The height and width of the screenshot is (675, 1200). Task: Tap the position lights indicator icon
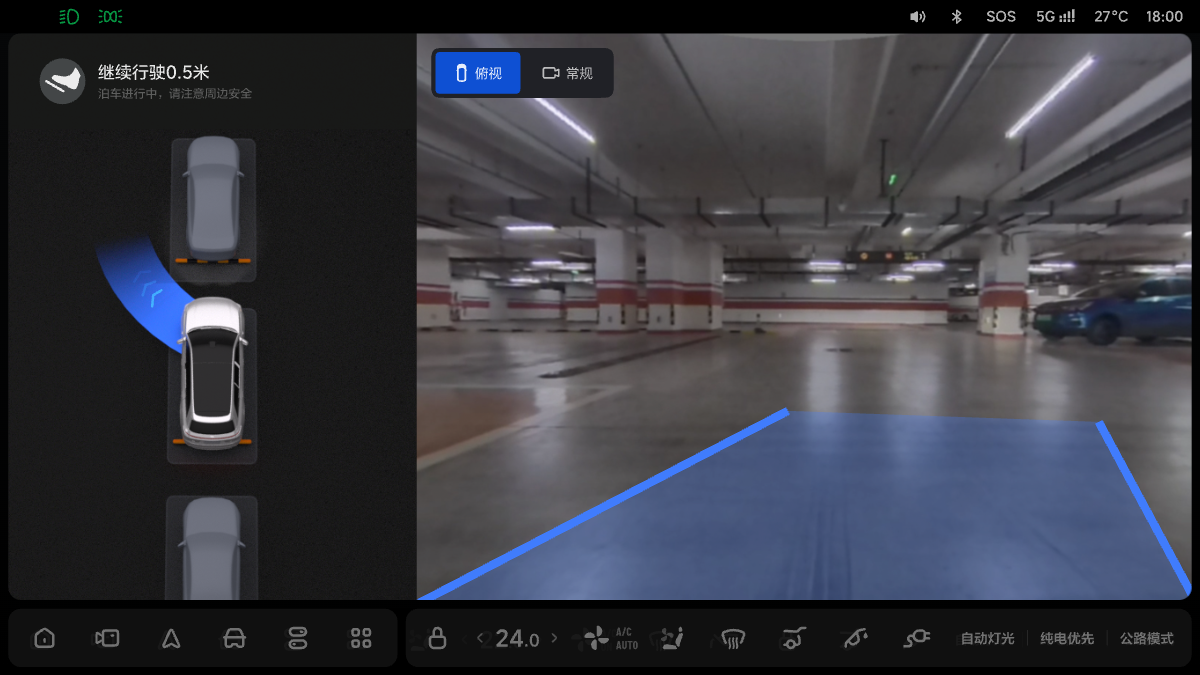(111, 16)
